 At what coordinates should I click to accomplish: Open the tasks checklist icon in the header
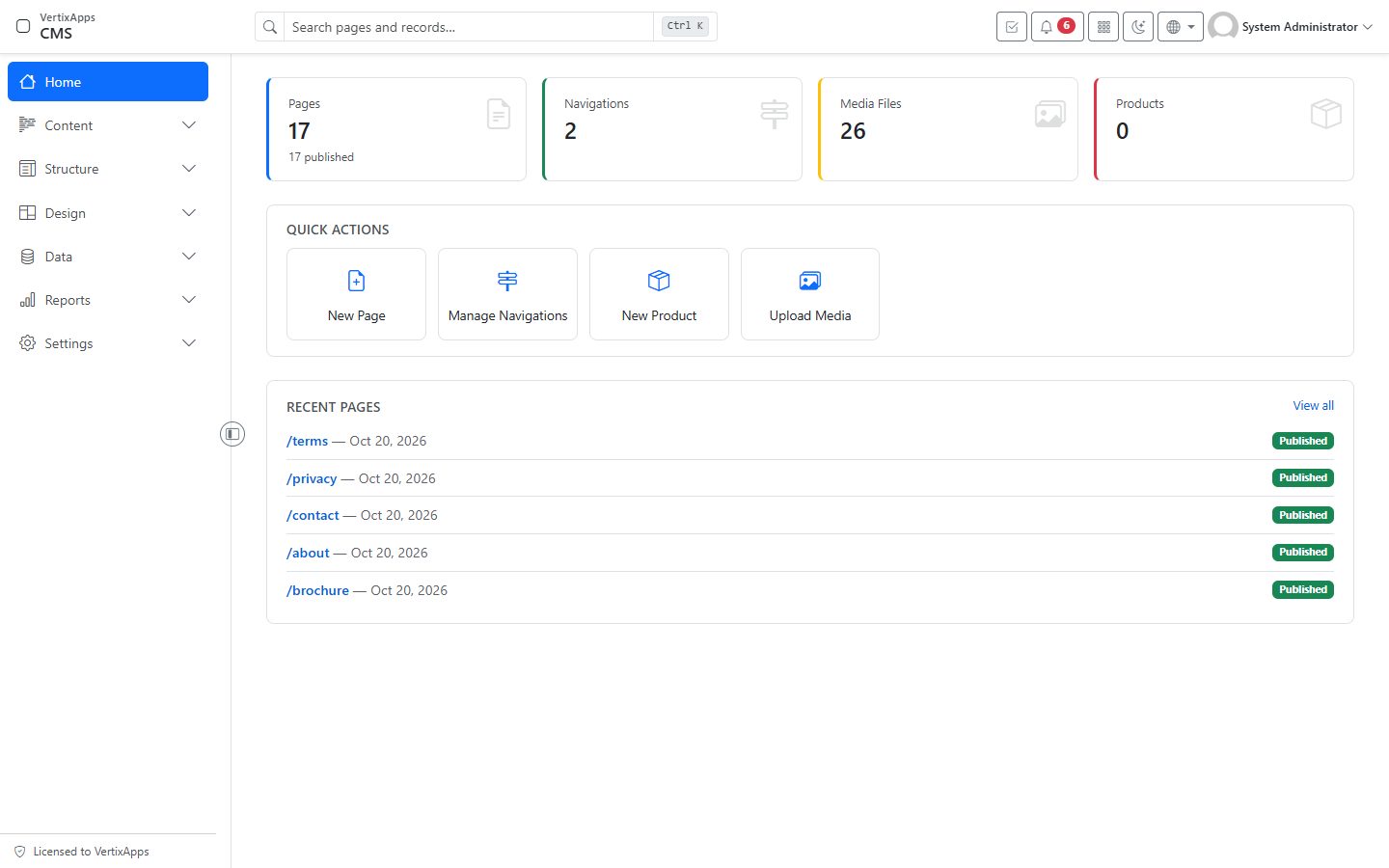tap(1012, 27)
